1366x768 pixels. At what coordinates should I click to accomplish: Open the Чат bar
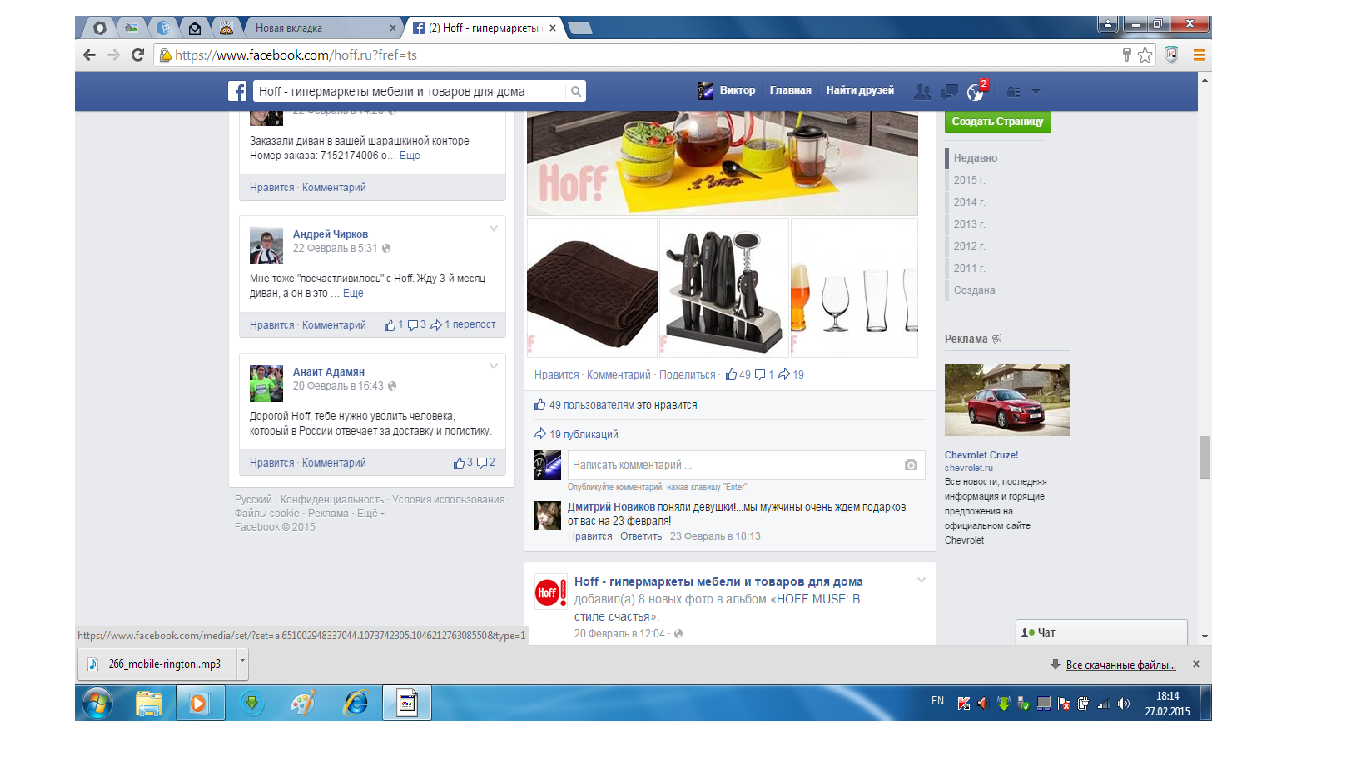[x=1102, y=632]
